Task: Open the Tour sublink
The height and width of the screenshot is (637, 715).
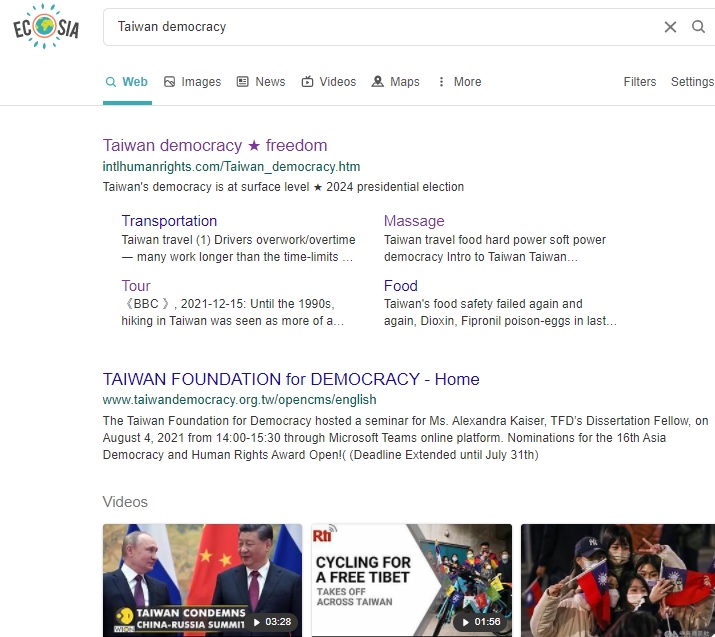Action: 136,286
